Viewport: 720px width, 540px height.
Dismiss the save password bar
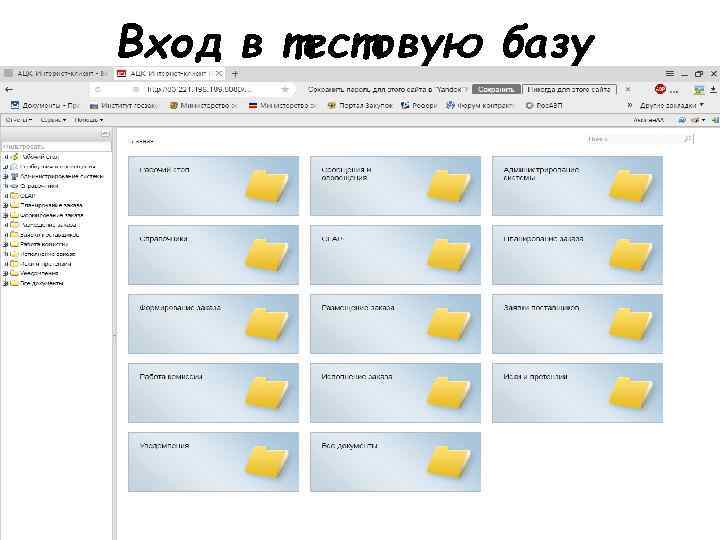point(628,89)
